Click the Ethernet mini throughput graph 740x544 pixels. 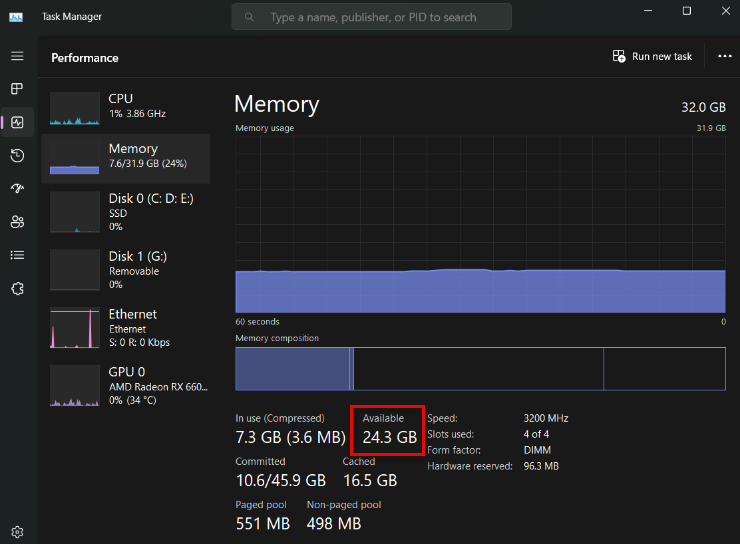coord(75,328)
